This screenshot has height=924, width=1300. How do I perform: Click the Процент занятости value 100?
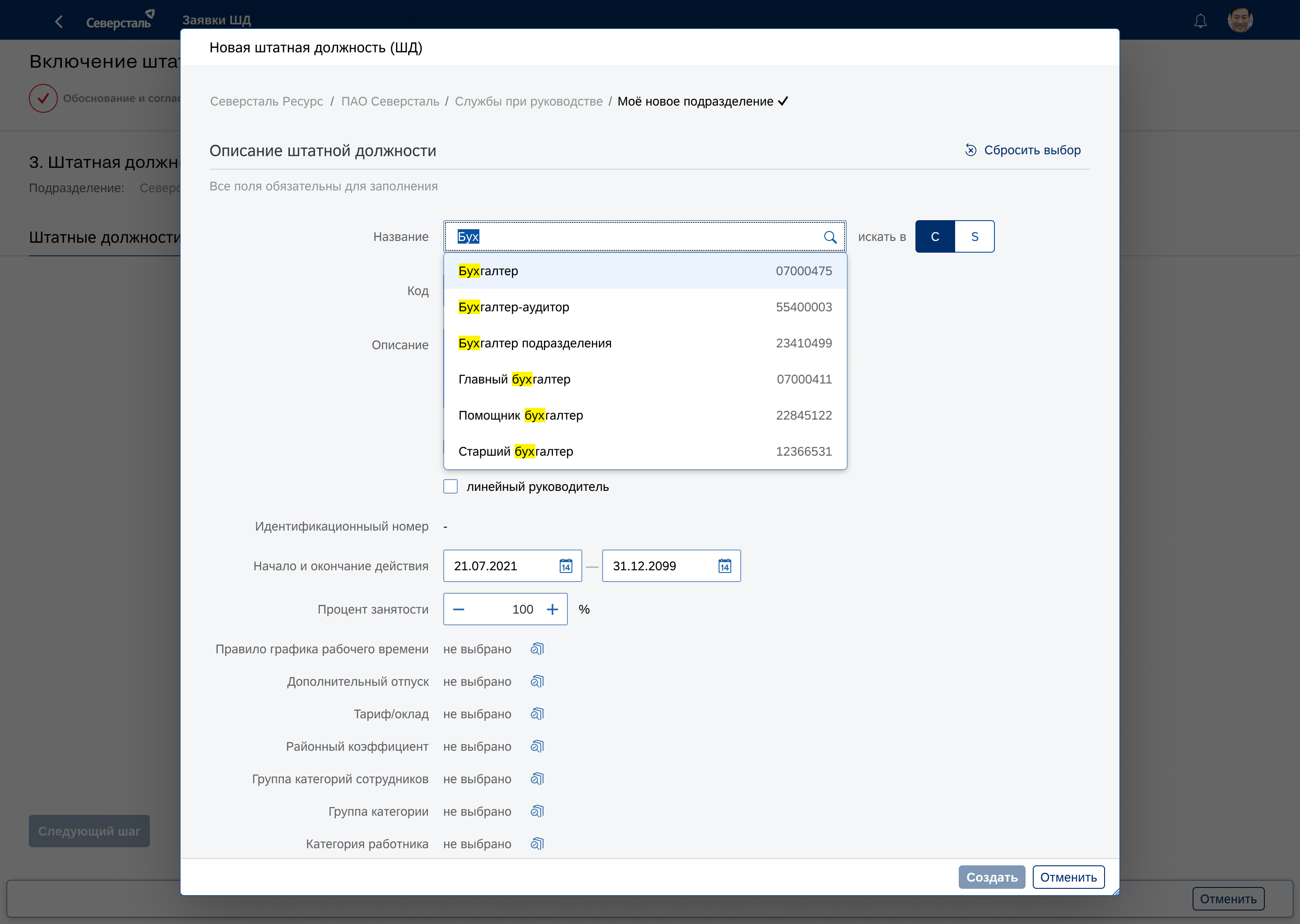(523, 610)
